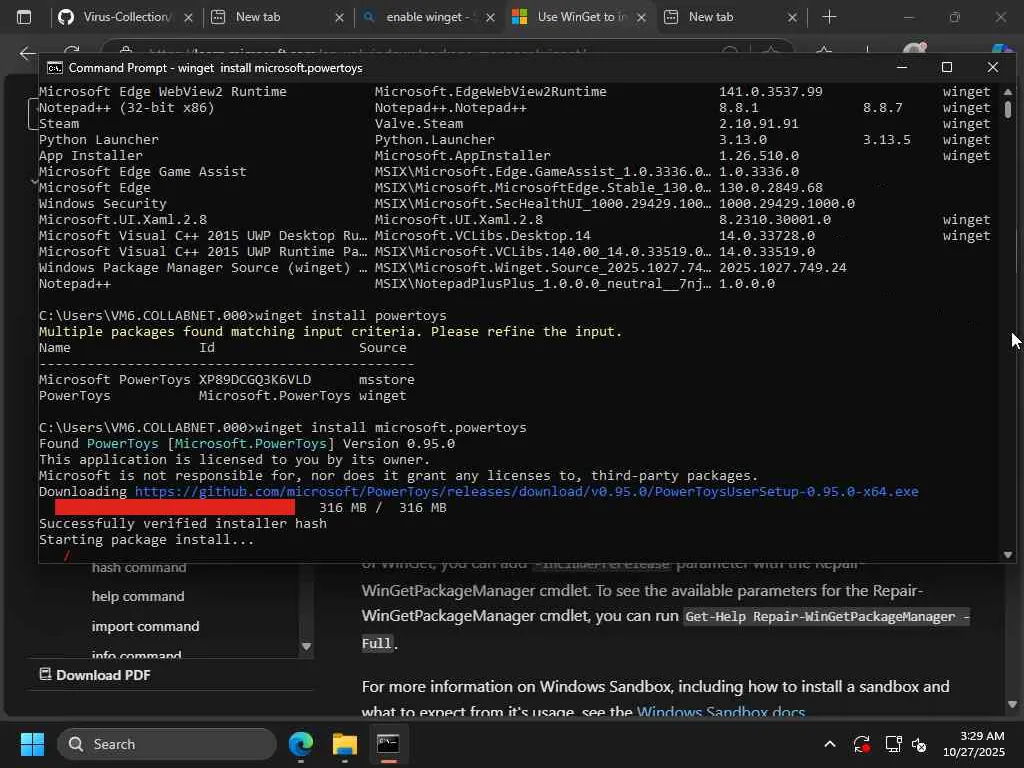Click 'Successfully verified installer hash' line
This screenshot has width=1024, height=768.
point(183,524)
